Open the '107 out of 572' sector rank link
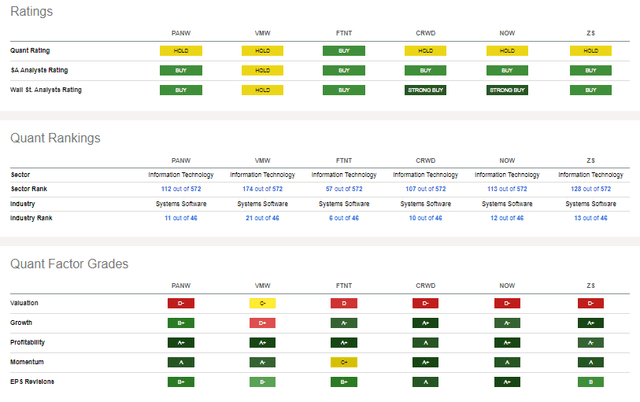The image size is (640, 402). (x=425, y=189)
